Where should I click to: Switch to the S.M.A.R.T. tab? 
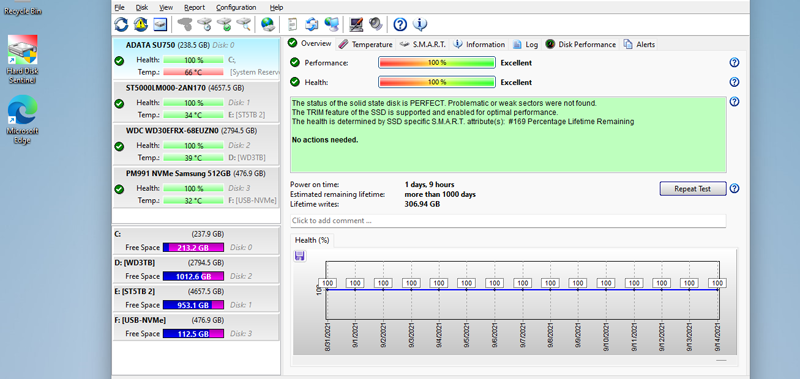coord(423,44)
